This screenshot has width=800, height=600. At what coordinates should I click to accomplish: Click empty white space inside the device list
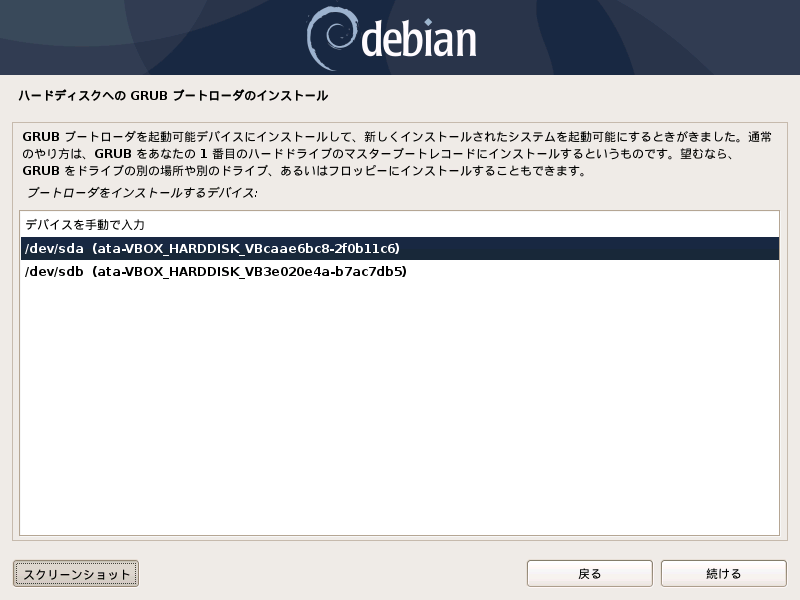click(x=399, y=408)
